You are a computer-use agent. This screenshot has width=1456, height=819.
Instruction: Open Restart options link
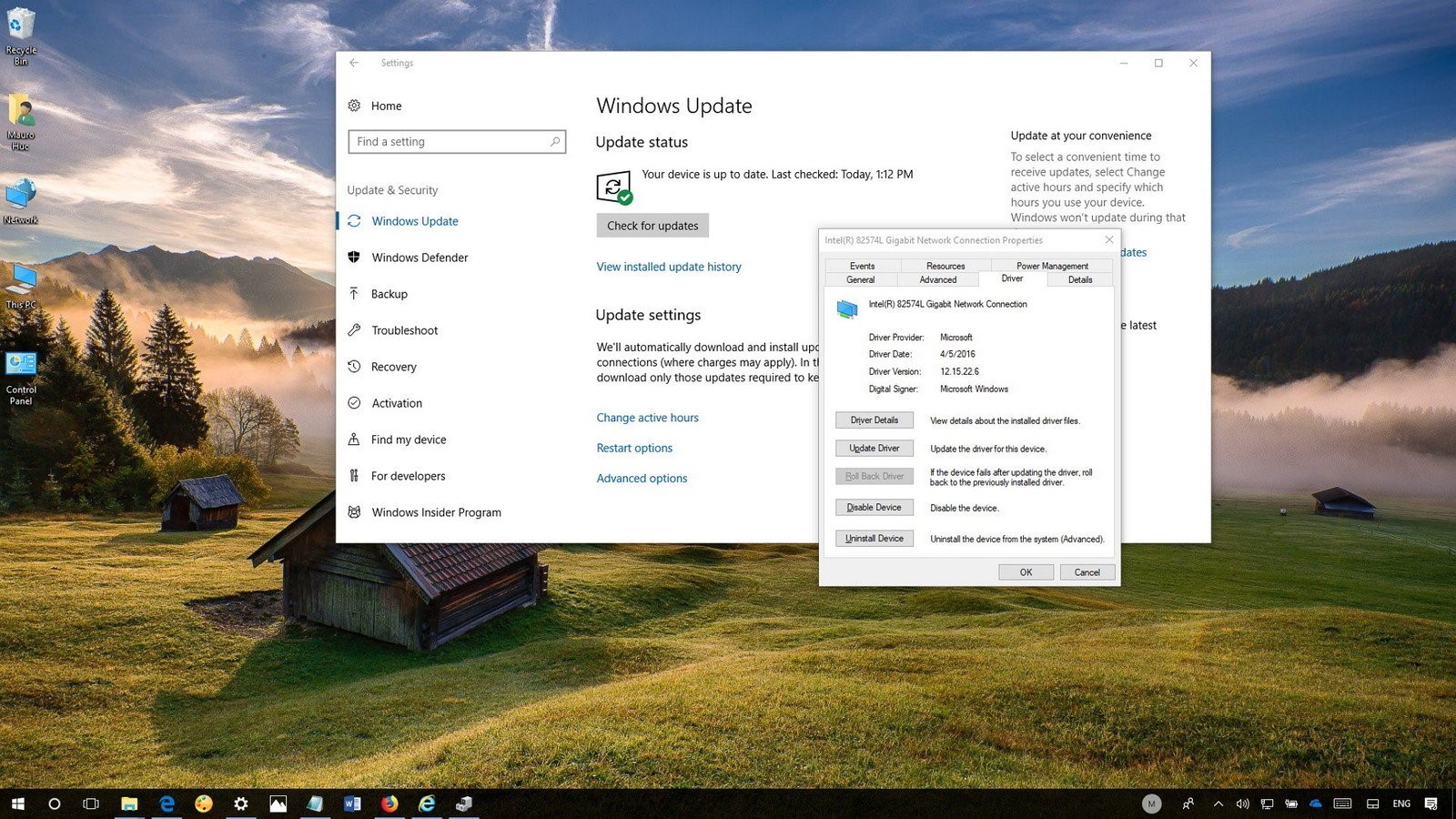click(634, 448)
